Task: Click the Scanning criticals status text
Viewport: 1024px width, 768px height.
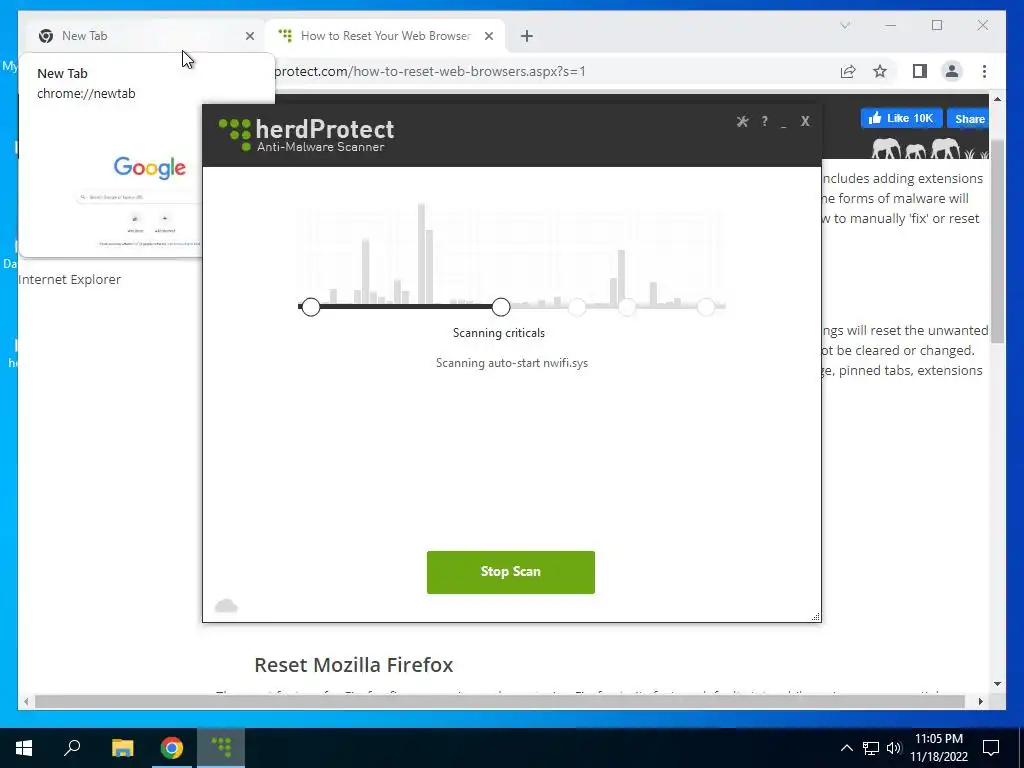Action: pos(499,333)
